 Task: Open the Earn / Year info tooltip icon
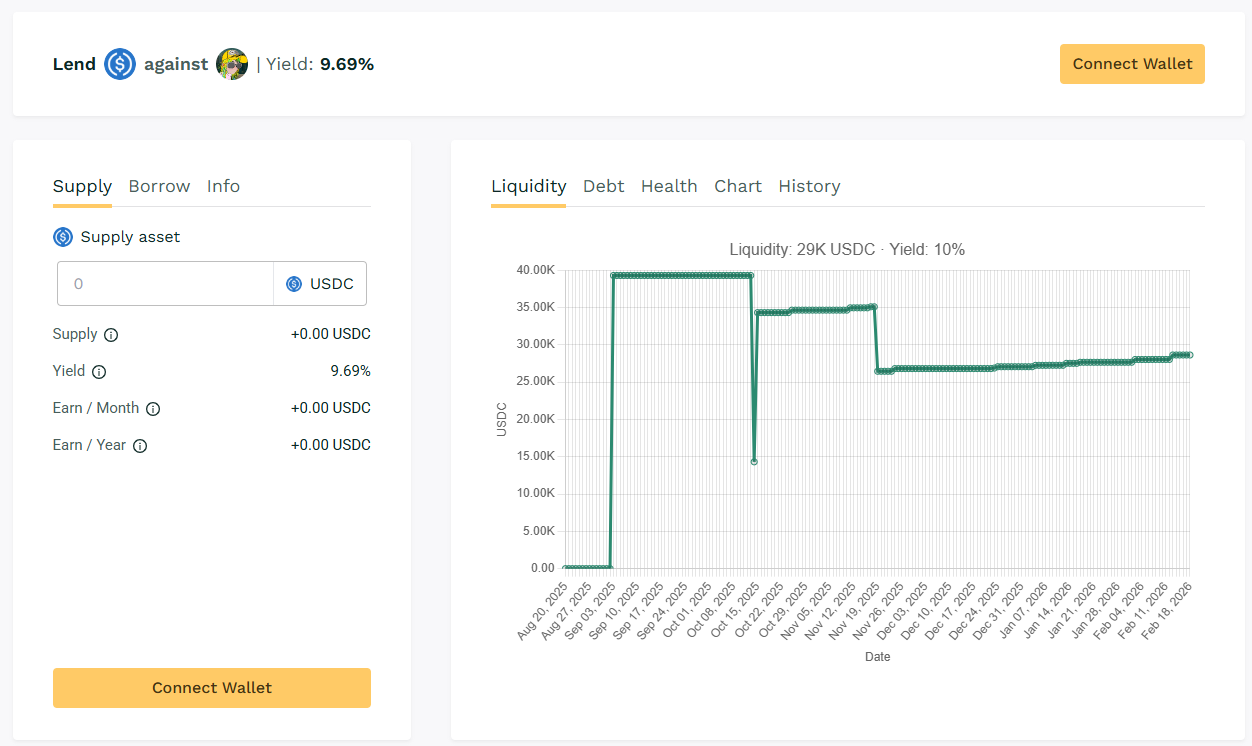click(x=140, y=446)
